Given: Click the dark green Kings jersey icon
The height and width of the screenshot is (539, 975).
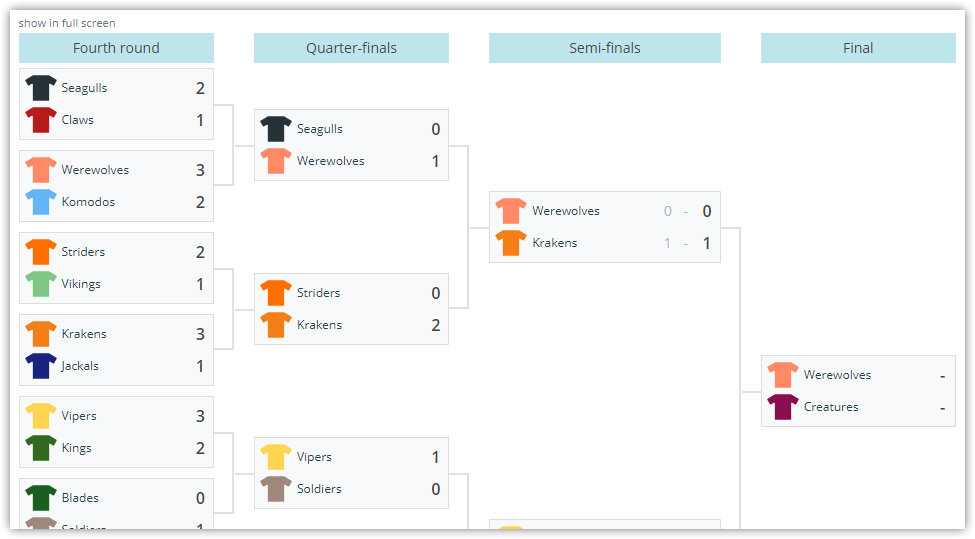Looking at the screenshot, I should click(x=41, y=448).
